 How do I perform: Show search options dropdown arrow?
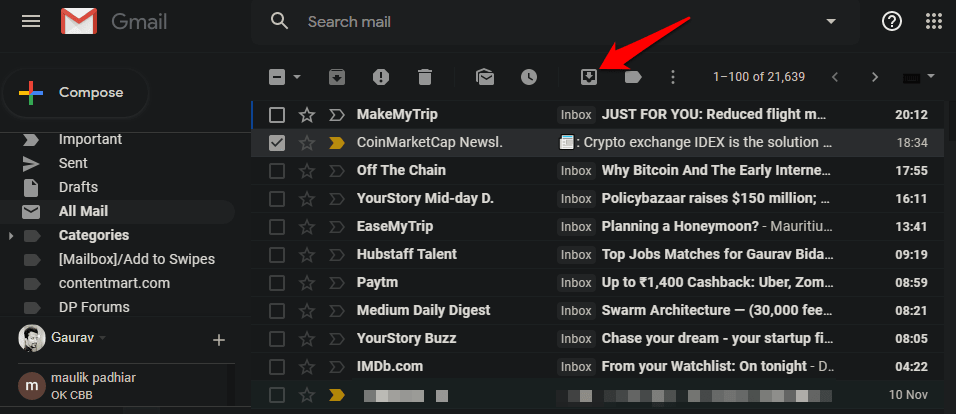(x=830, y=22)
